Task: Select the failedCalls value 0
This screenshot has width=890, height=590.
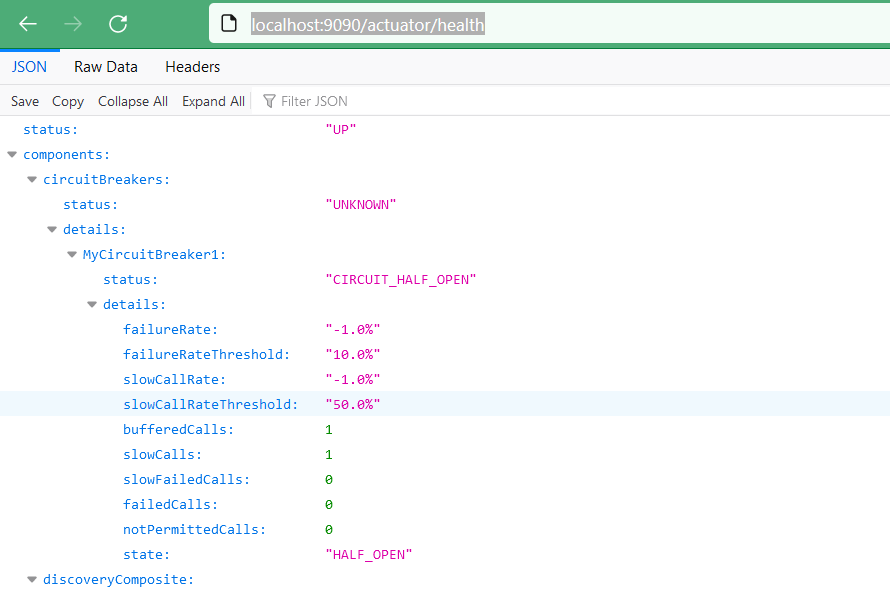Action: click(329, 505)
